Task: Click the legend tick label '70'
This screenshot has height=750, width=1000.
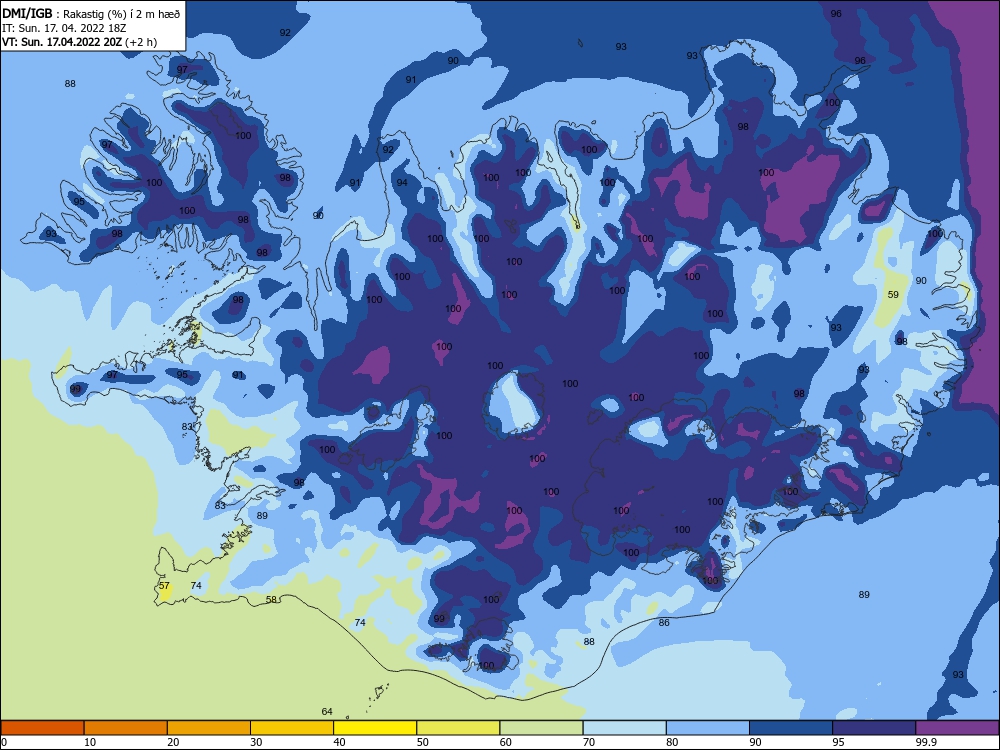Action: click(x=589, y=742)
